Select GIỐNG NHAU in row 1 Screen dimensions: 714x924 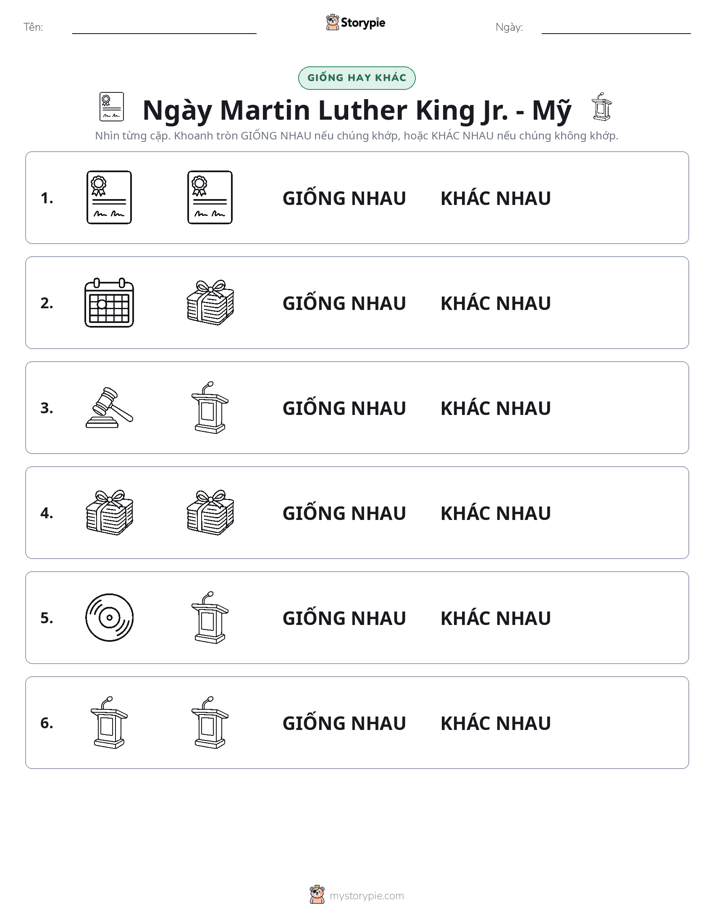point(344,198)
